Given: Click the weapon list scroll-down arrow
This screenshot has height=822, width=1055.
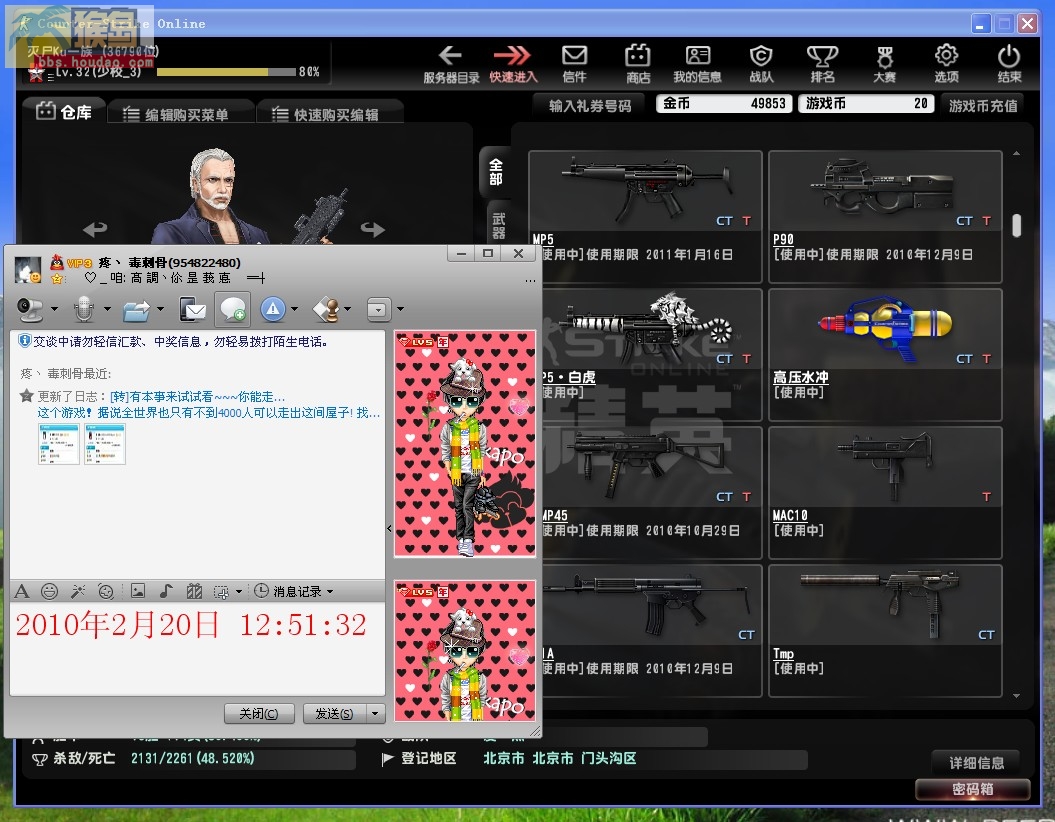Looking at the screenshot, I should [x=1016, y=696].
